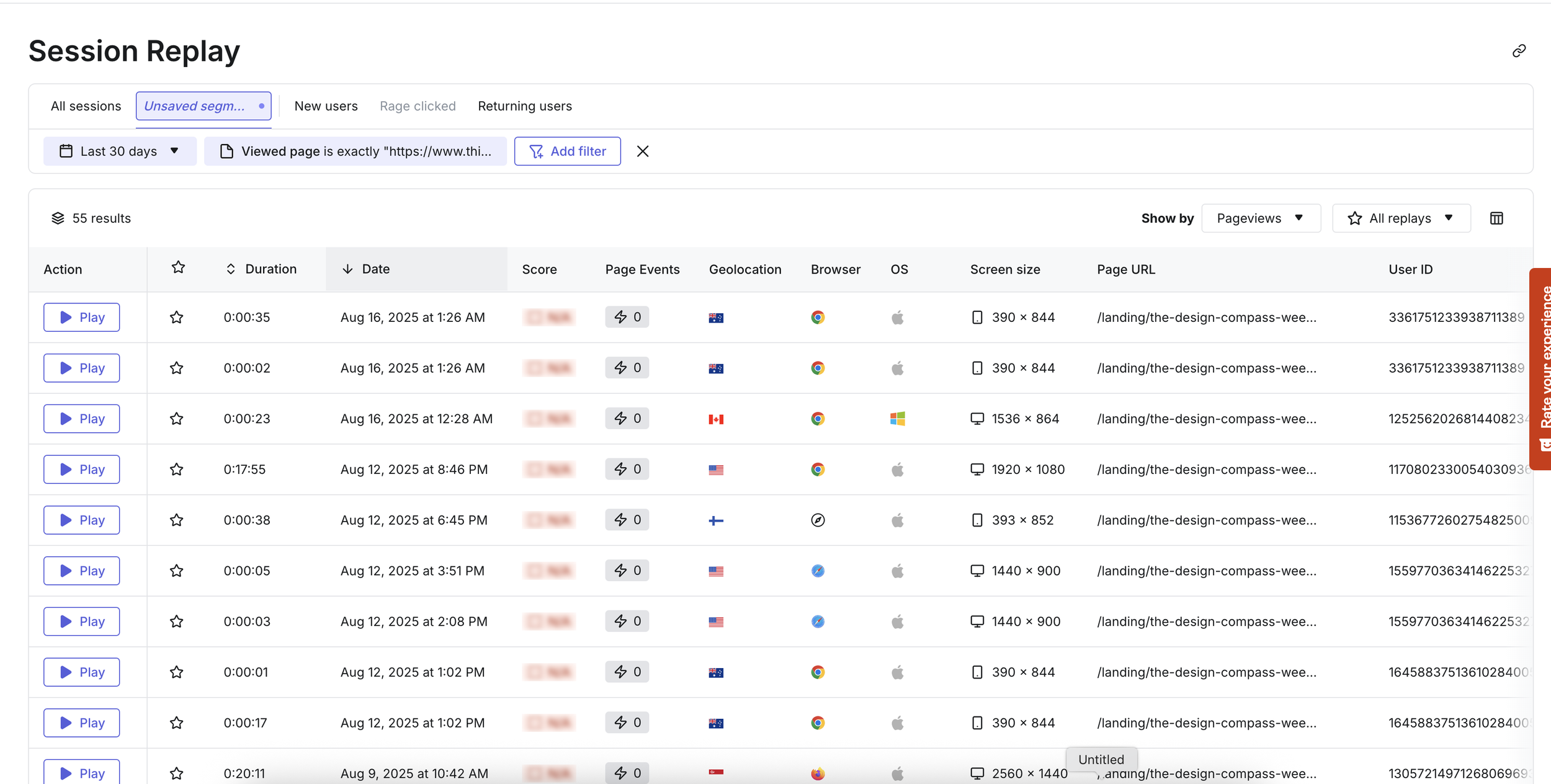The image size is (1551, 784).
Task: Select the Returning users segment tab
Action: [x=525, y=106]
